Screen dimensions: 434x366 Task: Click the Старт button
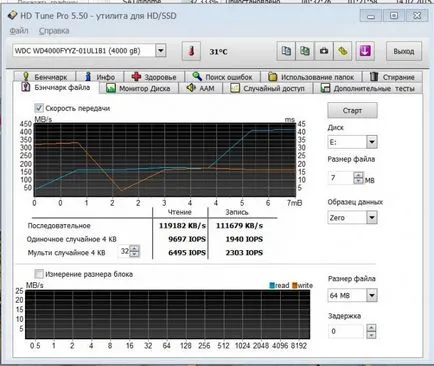pyautogui.click(x=352, y=110)
